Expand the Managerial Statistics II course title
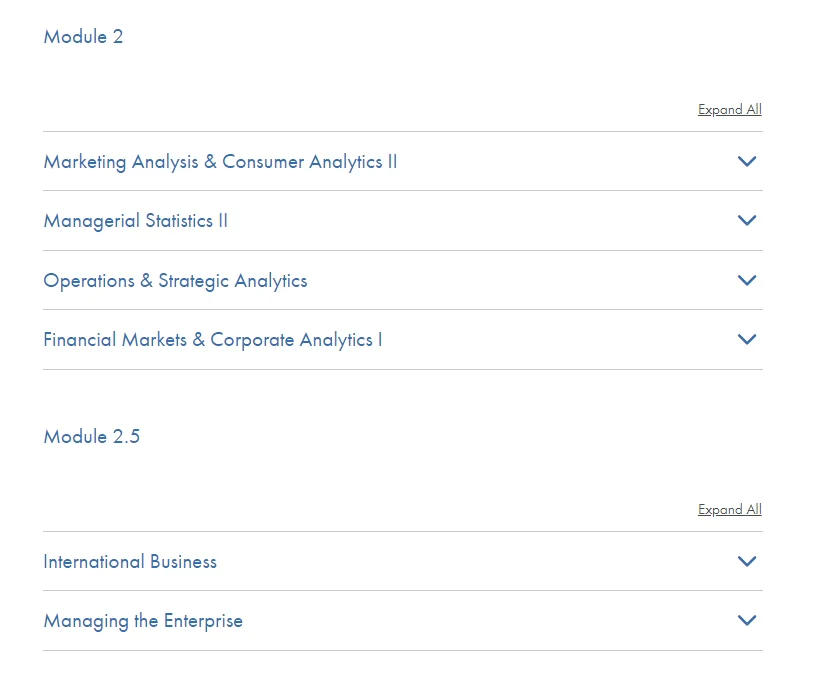This screenshot has width=821, height=676. coord(135,221)
